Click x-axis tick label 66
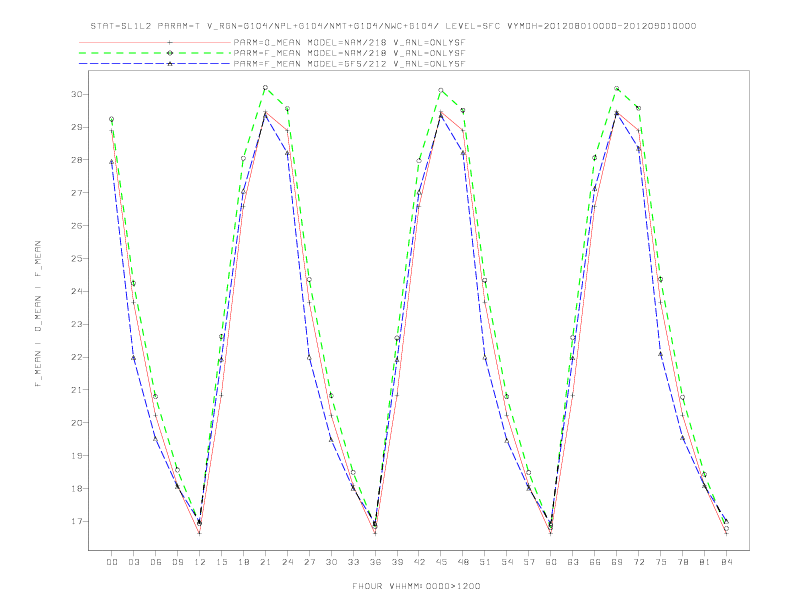Image resolution: width=792 pixels, height=612 pixels. click(595, 562)
